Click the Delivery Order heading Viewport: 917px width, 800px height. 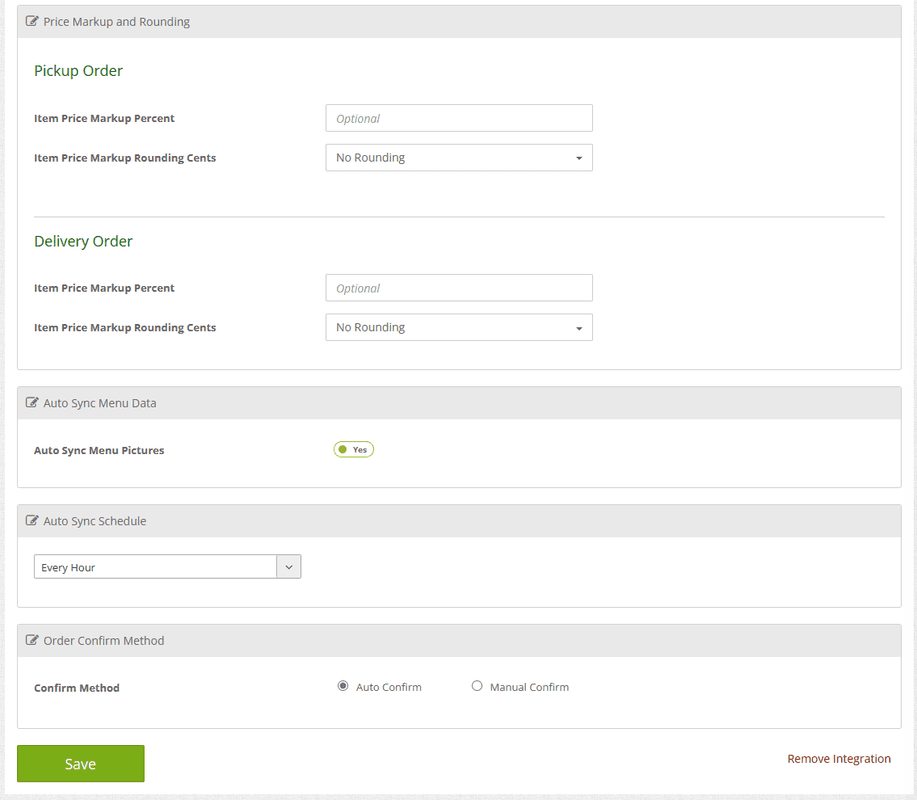point(83,241)
